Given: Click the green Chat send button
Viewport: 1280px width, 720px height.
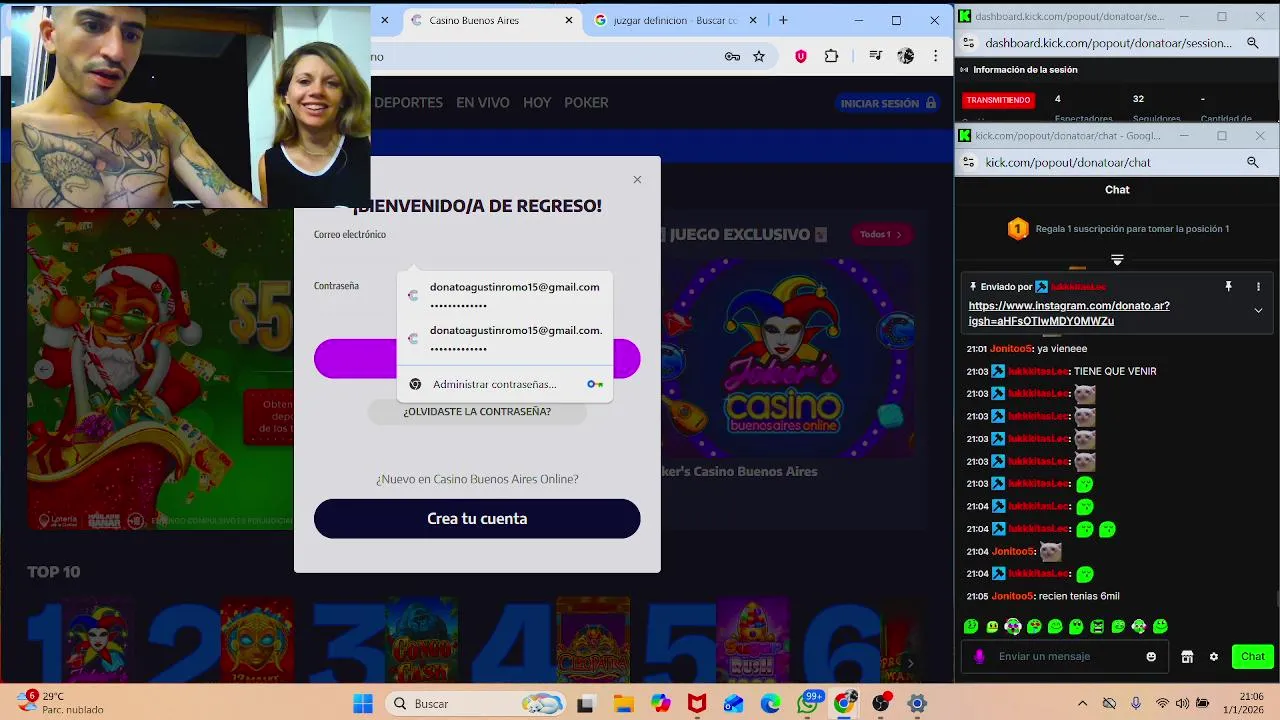Looking at the screenshot, I should (1253, 657).
